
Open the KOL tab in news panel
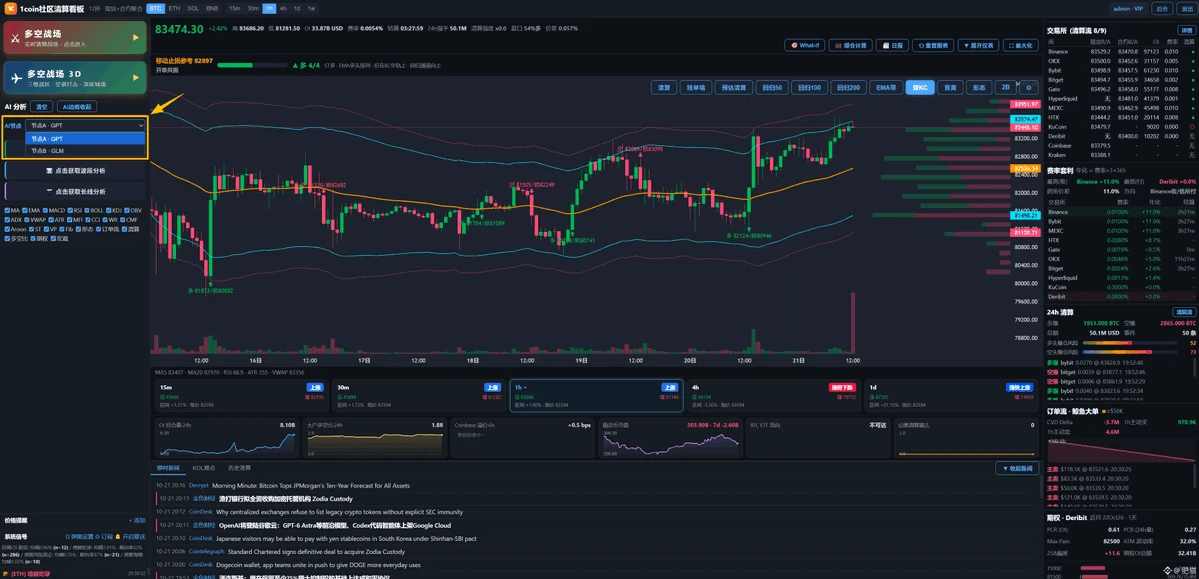(x=203, y=467)
